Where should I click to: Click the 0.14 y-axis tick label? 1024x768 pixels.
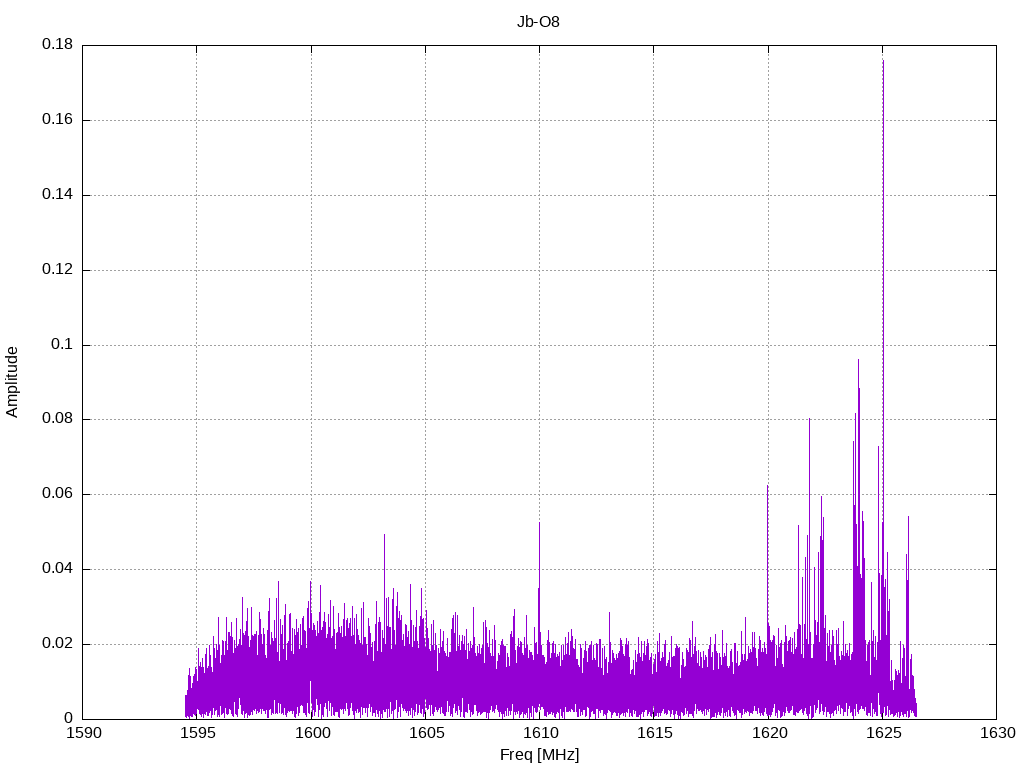[57, 195]
